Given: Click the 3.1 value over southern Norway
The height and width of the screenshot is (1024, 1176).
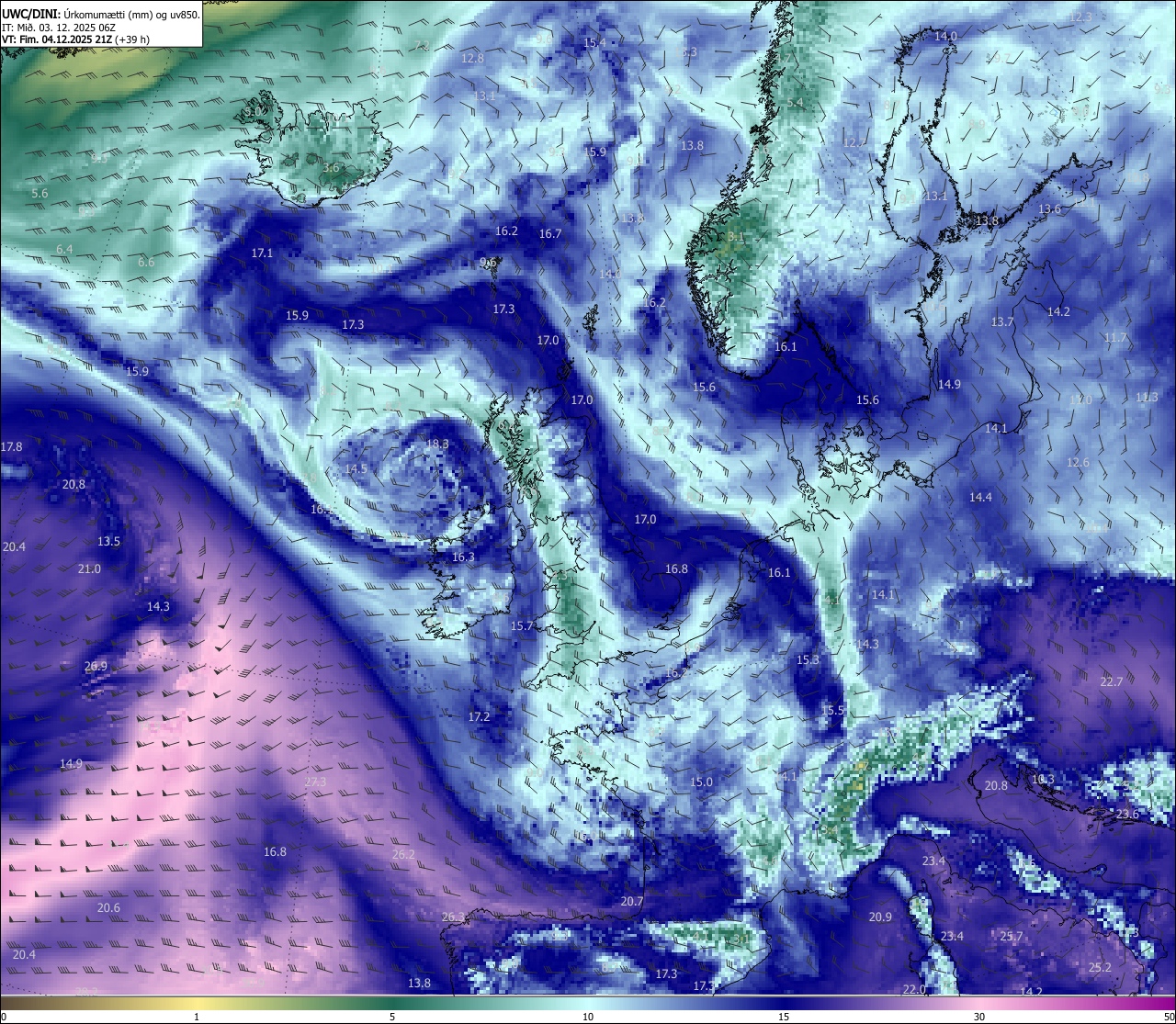Looking at the screenshot, I should coord(735,236).
